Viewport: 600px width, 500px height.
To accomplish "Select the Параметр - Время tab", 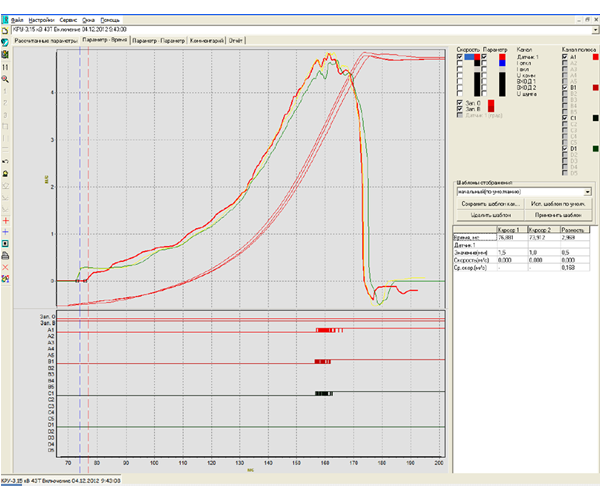I will 104,40.
